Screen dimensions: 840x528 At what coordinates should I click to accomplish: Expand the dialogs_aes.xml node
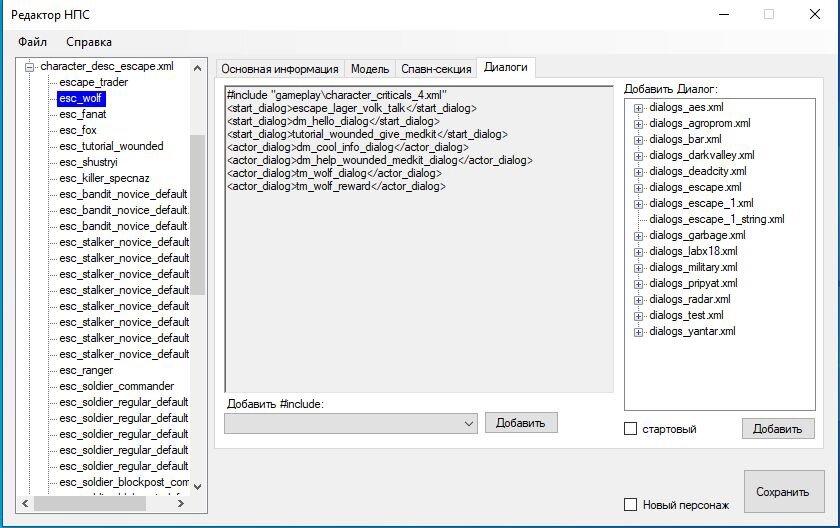coord(638,108)
